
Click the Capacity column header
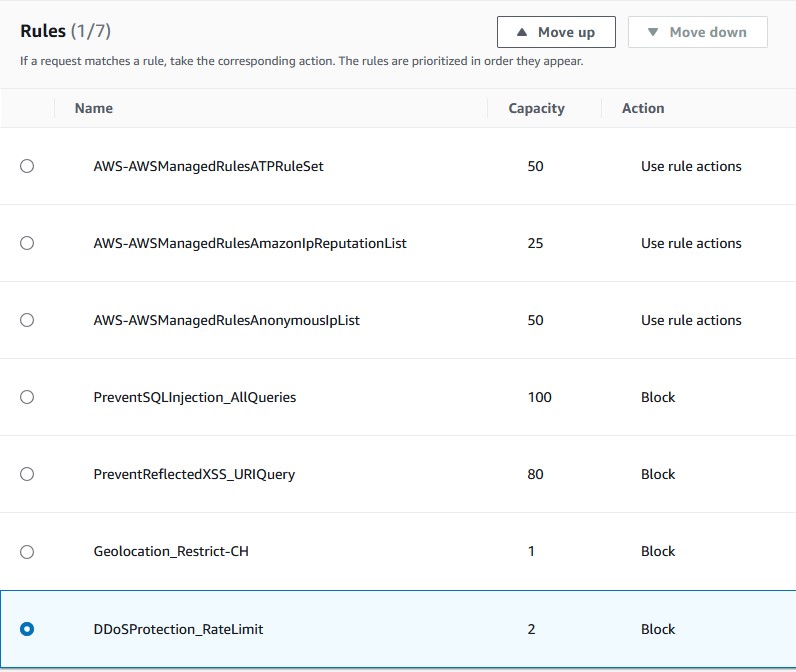point(537,108)
